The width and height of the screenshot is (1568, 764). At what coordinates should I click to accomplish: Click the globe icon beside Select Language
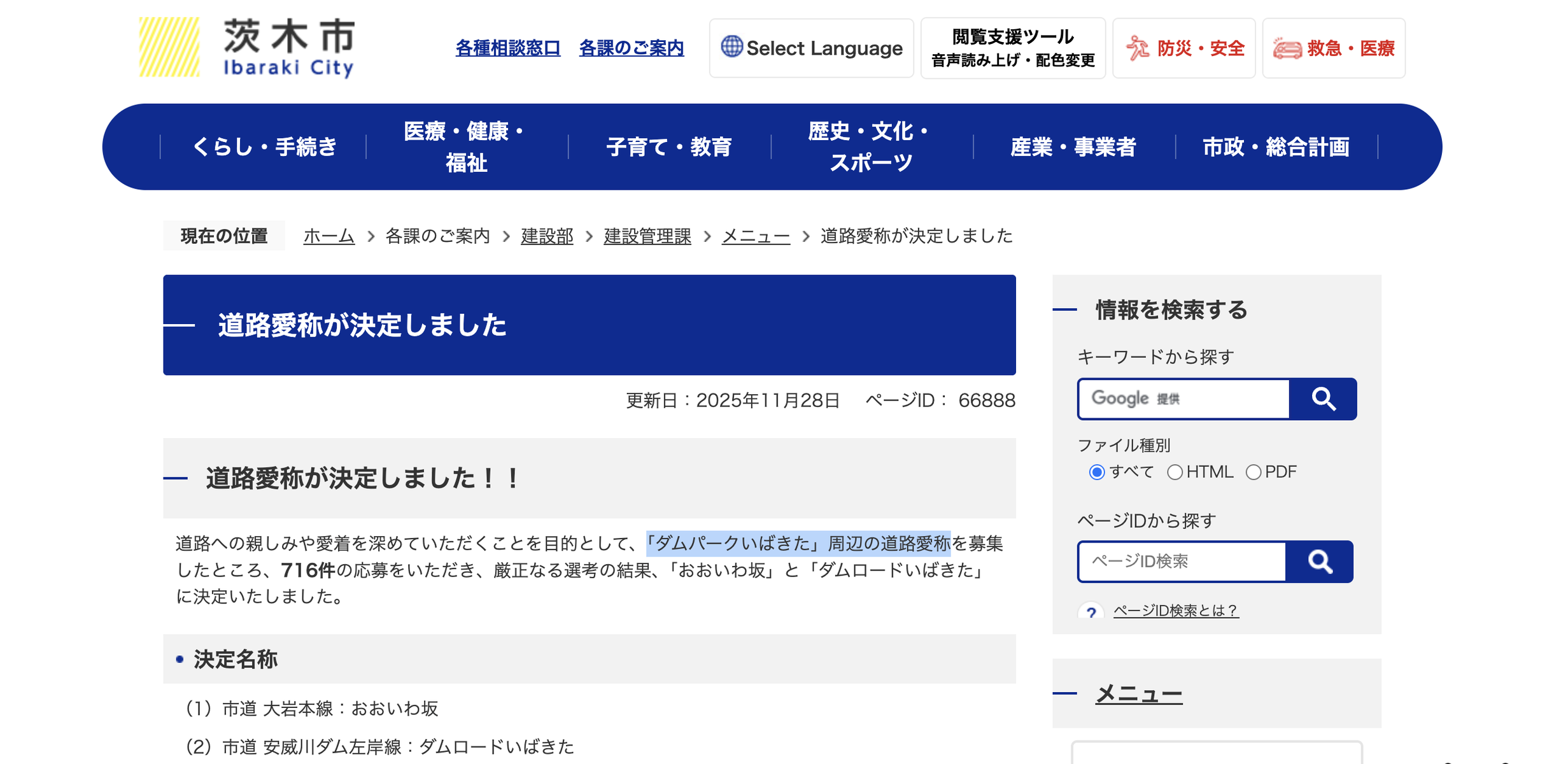click(731, 46)
